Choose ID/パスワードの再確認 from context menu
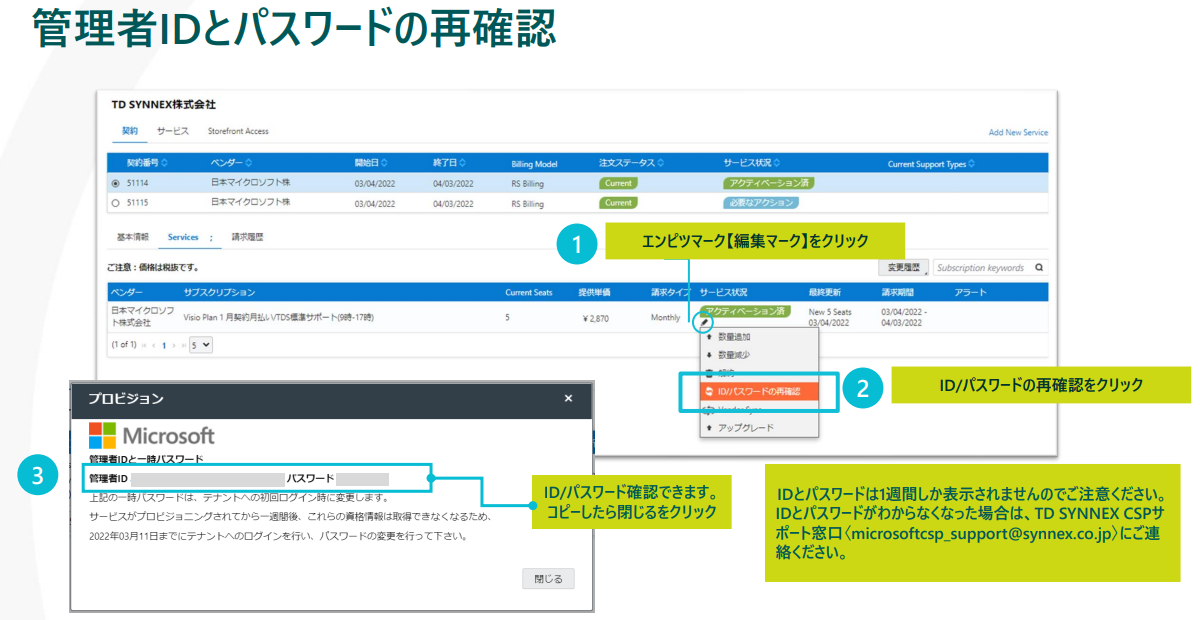The image size is (1200, 620). 758,391
